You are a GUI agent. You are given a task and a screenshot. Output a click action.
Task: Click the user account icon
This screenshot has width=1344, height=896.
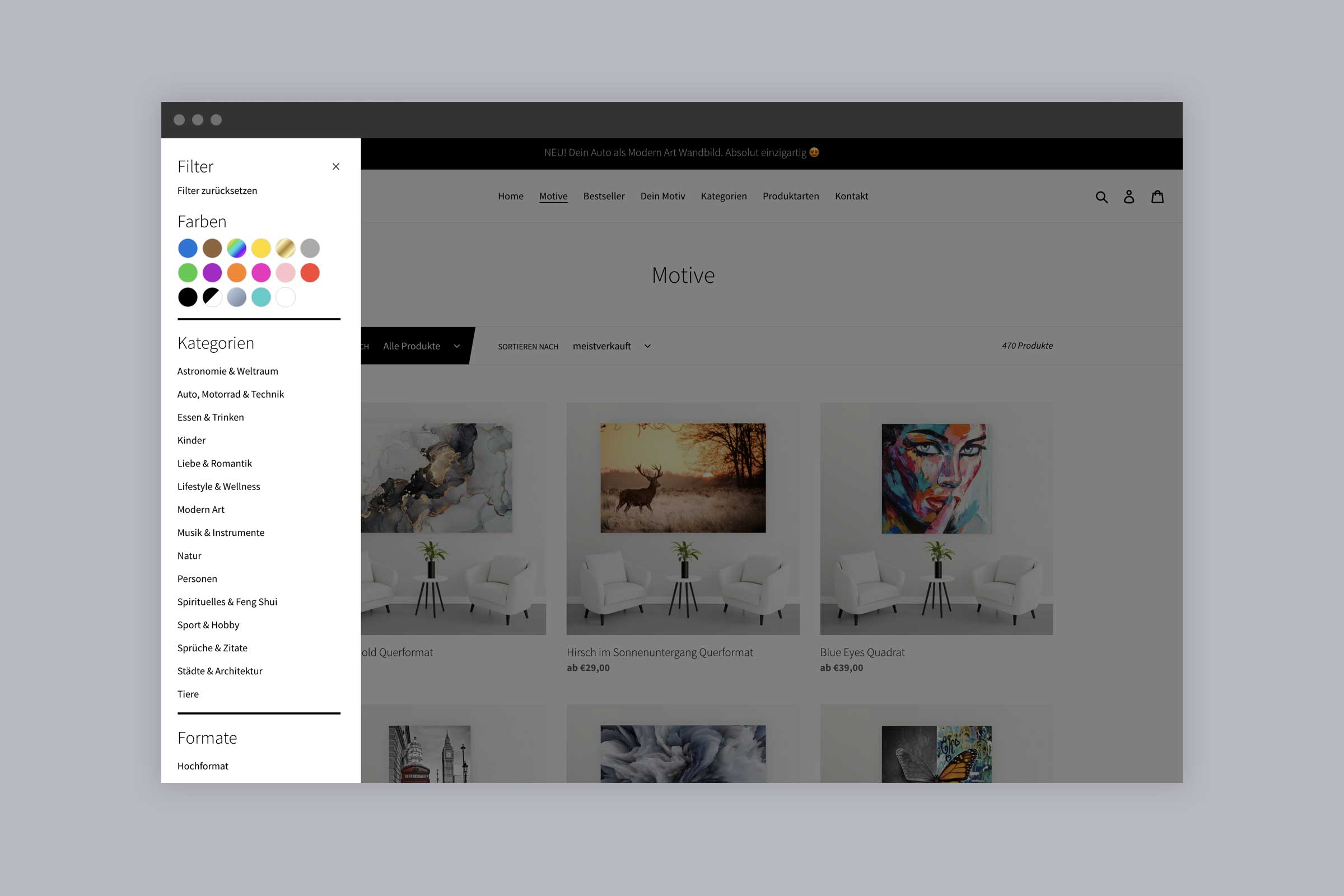1128,197
